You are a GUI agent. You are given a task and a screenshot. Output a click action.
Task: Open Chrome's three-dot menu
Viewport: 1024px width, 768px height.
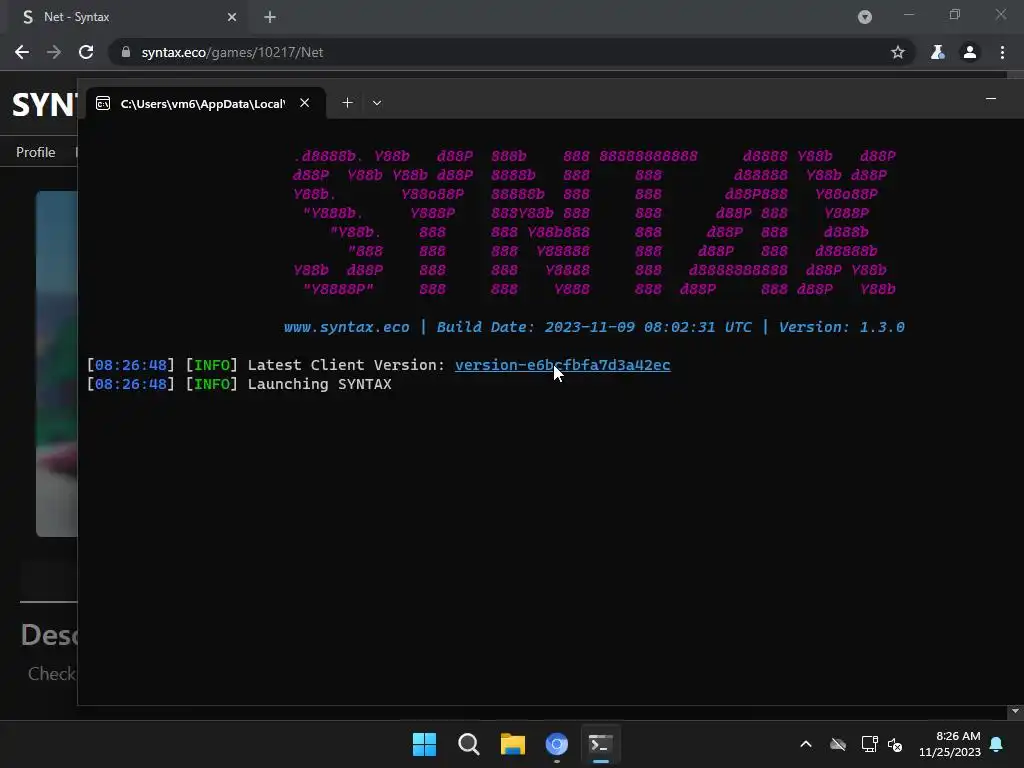pos(1002,52)
